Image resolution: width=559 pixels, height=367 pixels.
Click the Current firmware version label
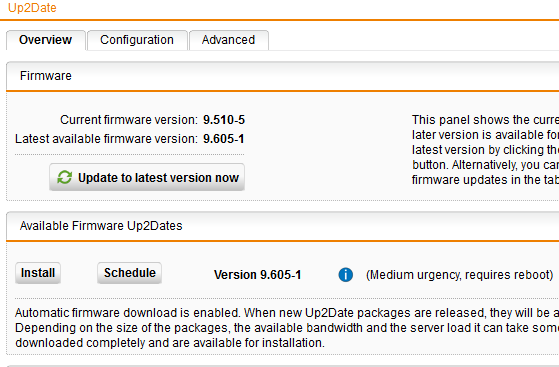pyautogui.click(x=129, y=120)
